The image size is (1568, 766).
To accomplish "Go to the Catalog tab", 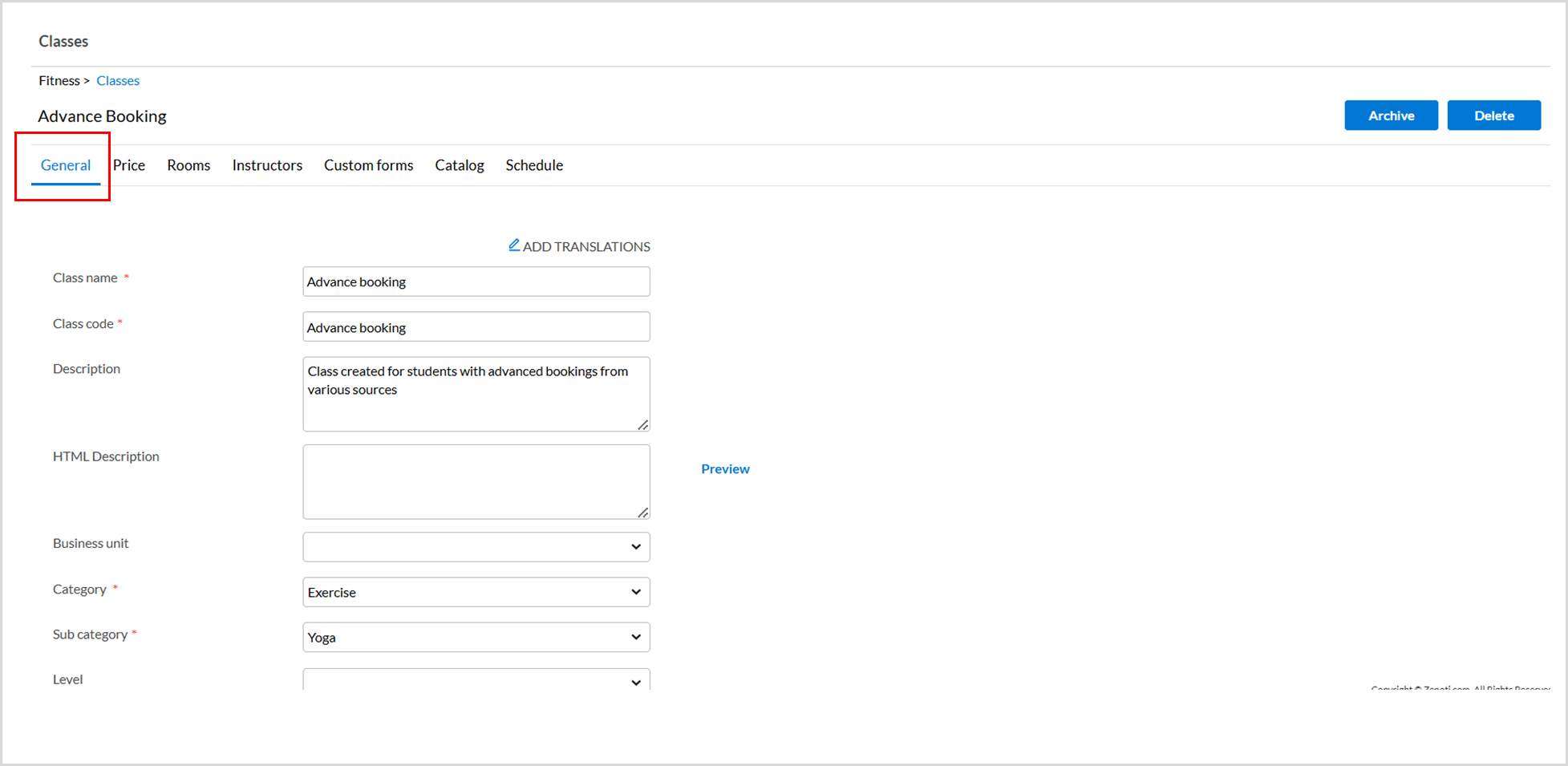I will point(460,165).
